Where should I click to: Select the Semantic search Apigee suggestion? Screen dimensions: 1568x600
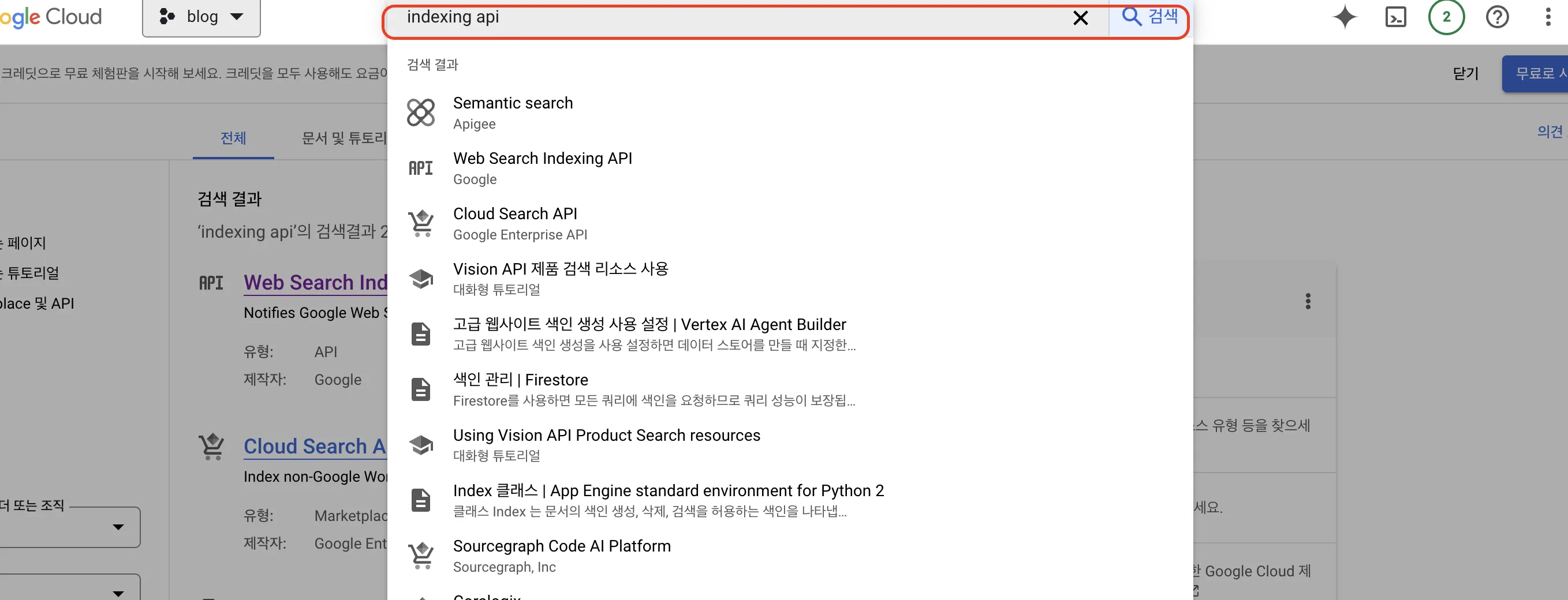coord(789,113)
